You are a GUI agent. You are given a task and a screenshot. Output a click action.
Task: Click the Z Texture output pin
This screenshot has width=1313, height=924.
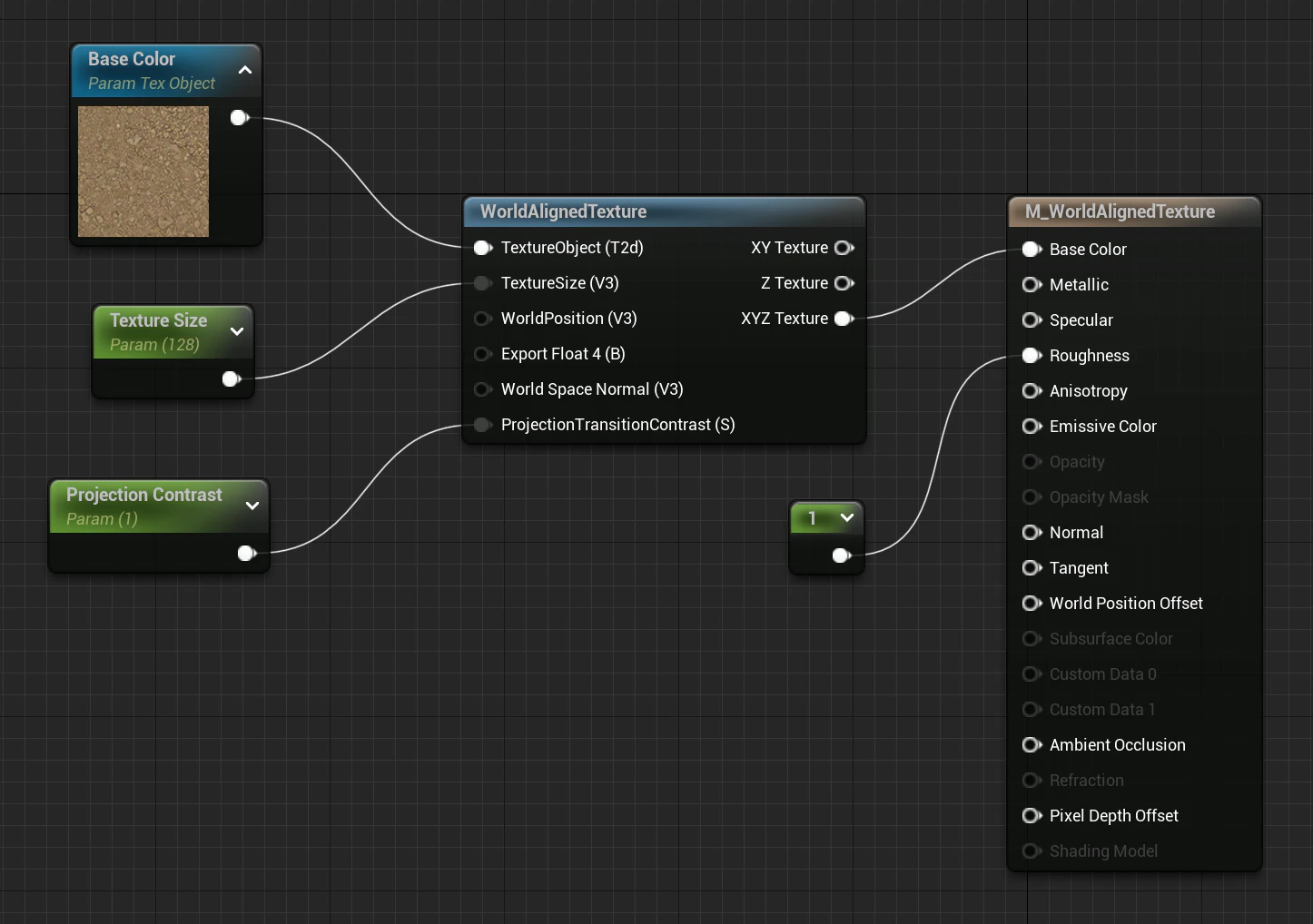(844, 283)
